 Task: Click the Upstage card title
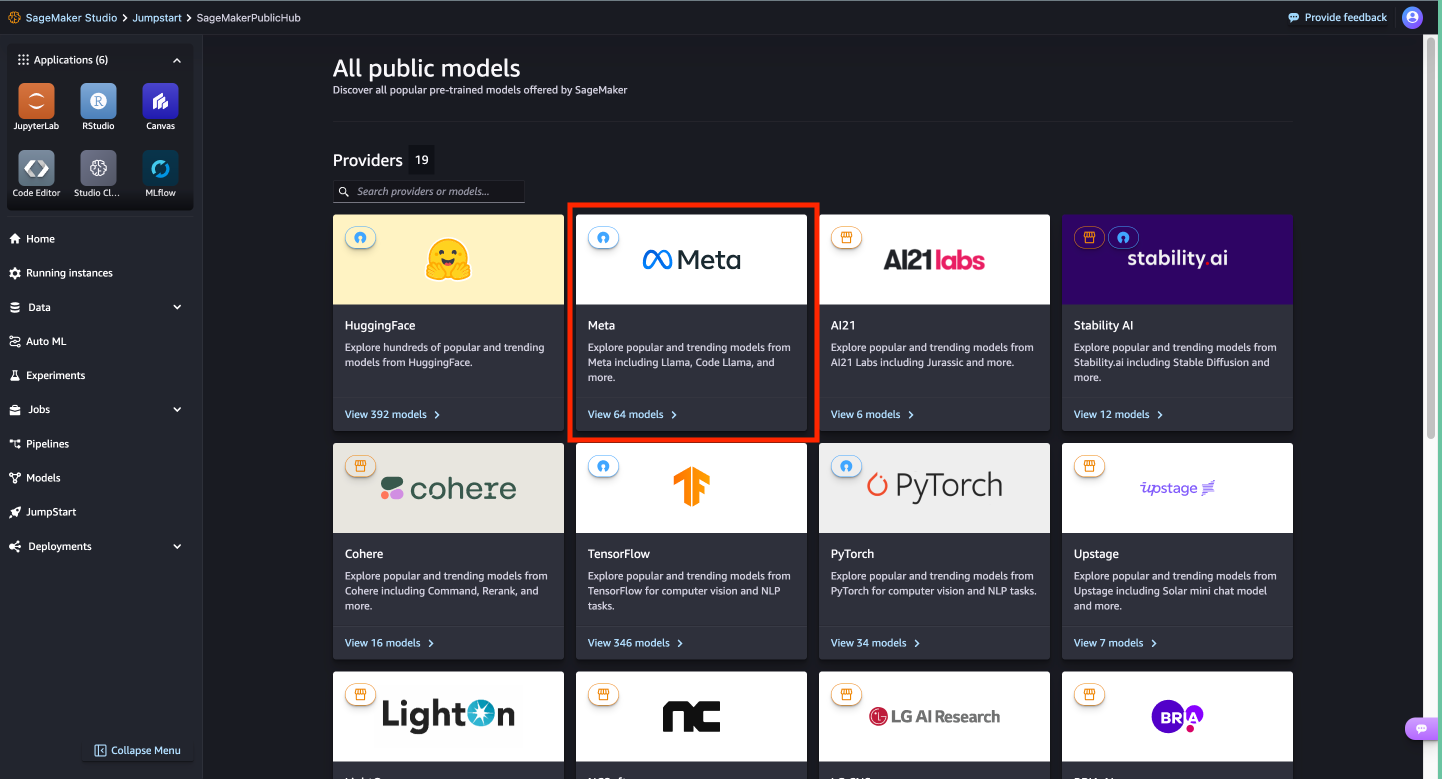click(x=1096, y=554)
